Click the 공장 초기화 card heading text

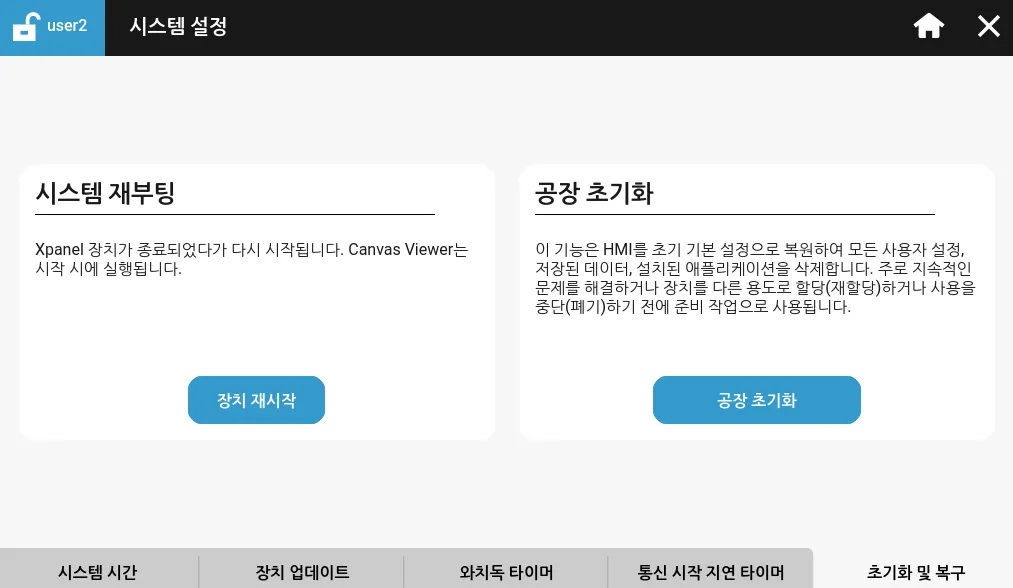pyautogui.click(x=594, y=193)
